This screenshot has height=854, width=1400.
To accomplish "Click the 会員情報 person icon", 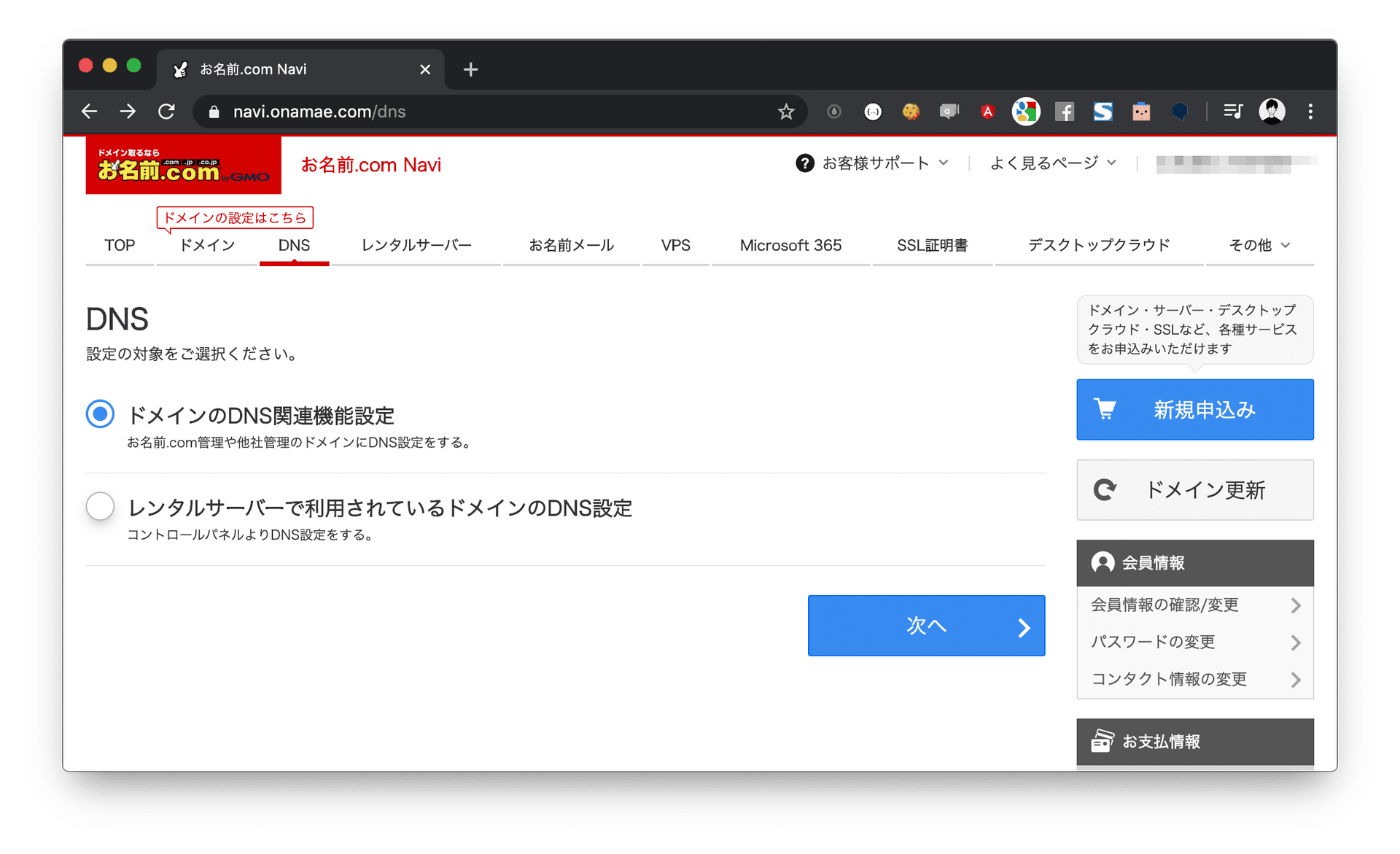I will tap(1102, 562).
